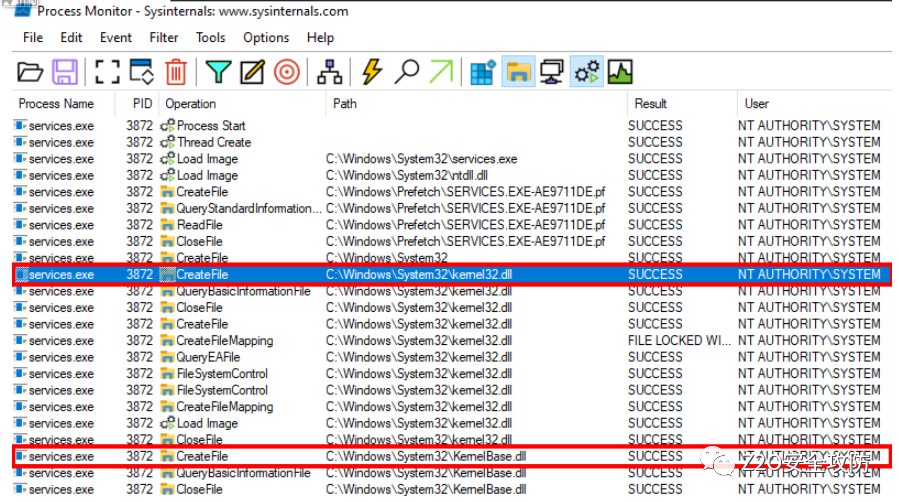Viewport: 899px width, 502px height.
Task: Select the ReadFile row for SERVICES.EXE-AE9711DE.pf
Action: click(x=452, y=225)
